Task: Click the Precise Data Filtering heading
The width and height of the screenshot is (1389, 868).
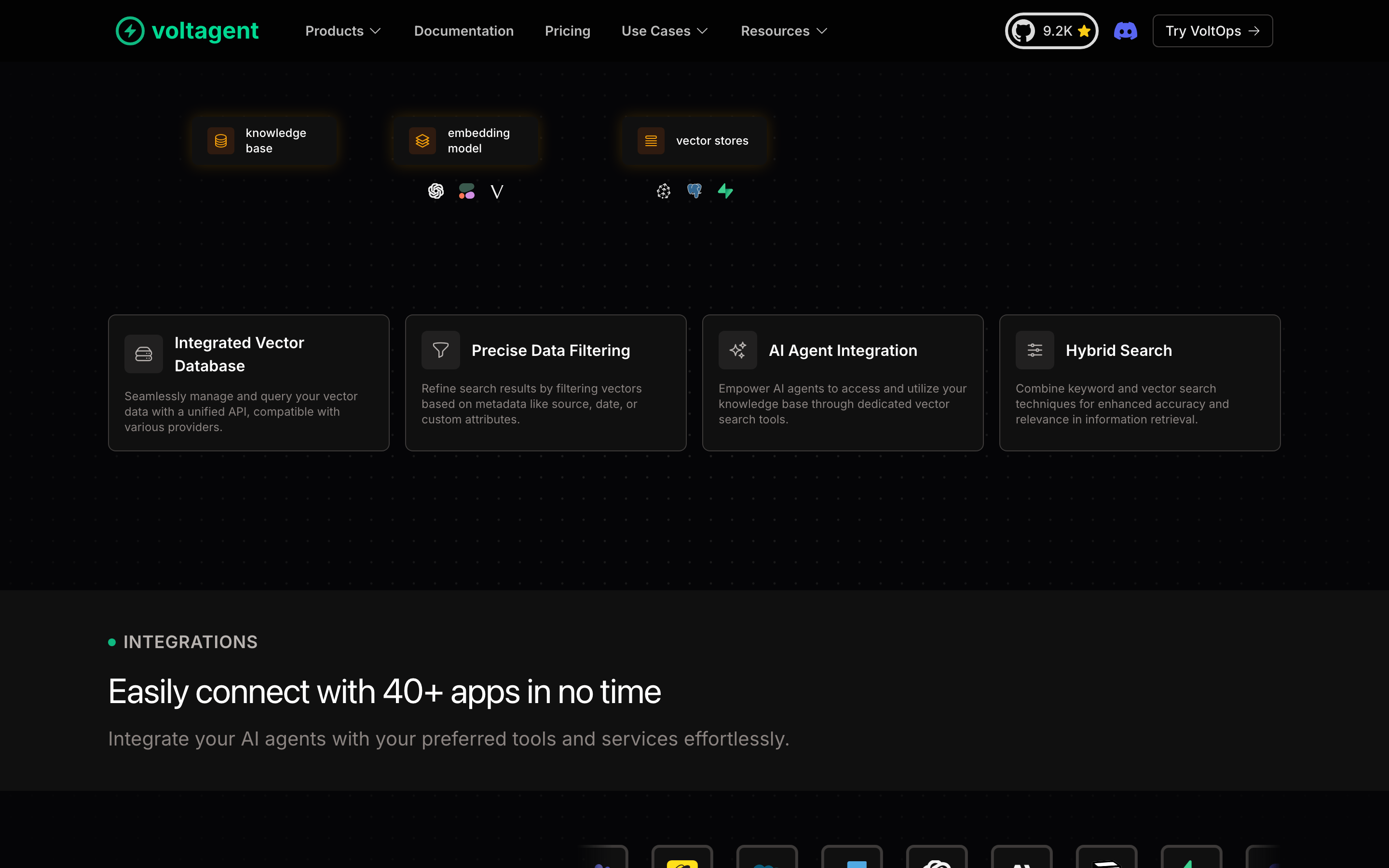Action: [550, 350]
